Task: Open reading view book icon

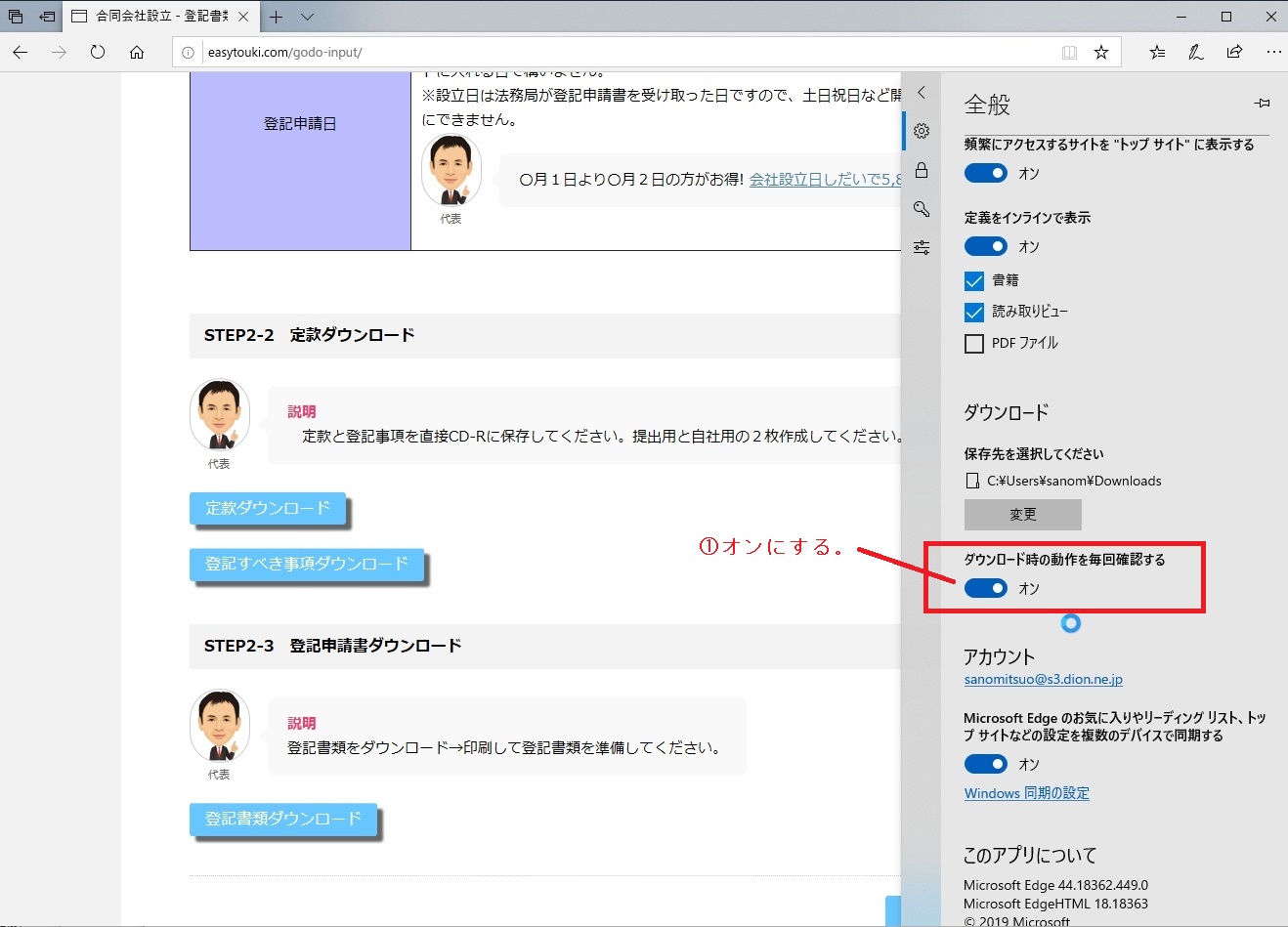Action: click(1069, 53)
